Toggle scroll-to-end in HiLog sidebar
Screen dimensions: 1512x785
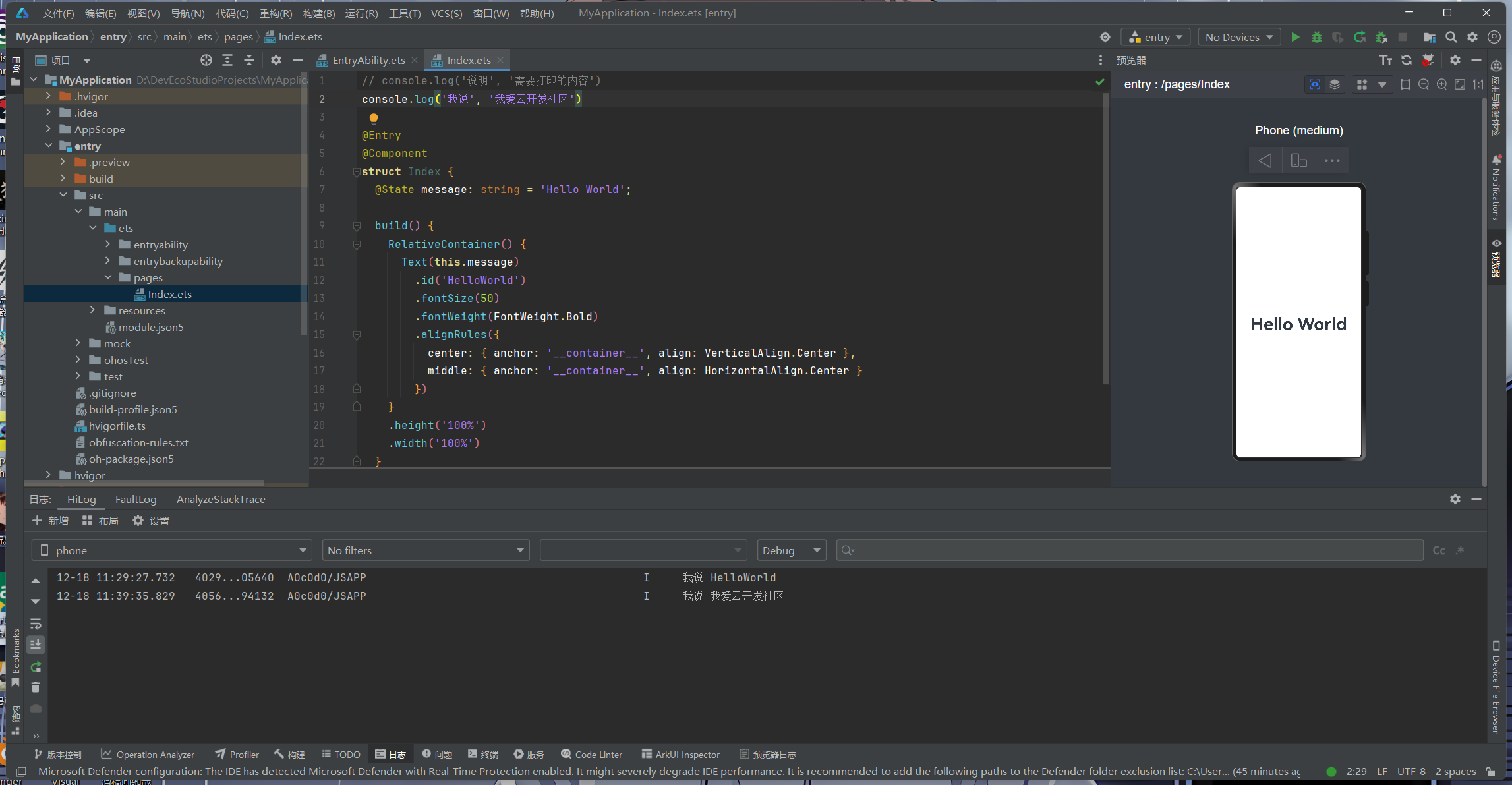click(x=36, y=644)
